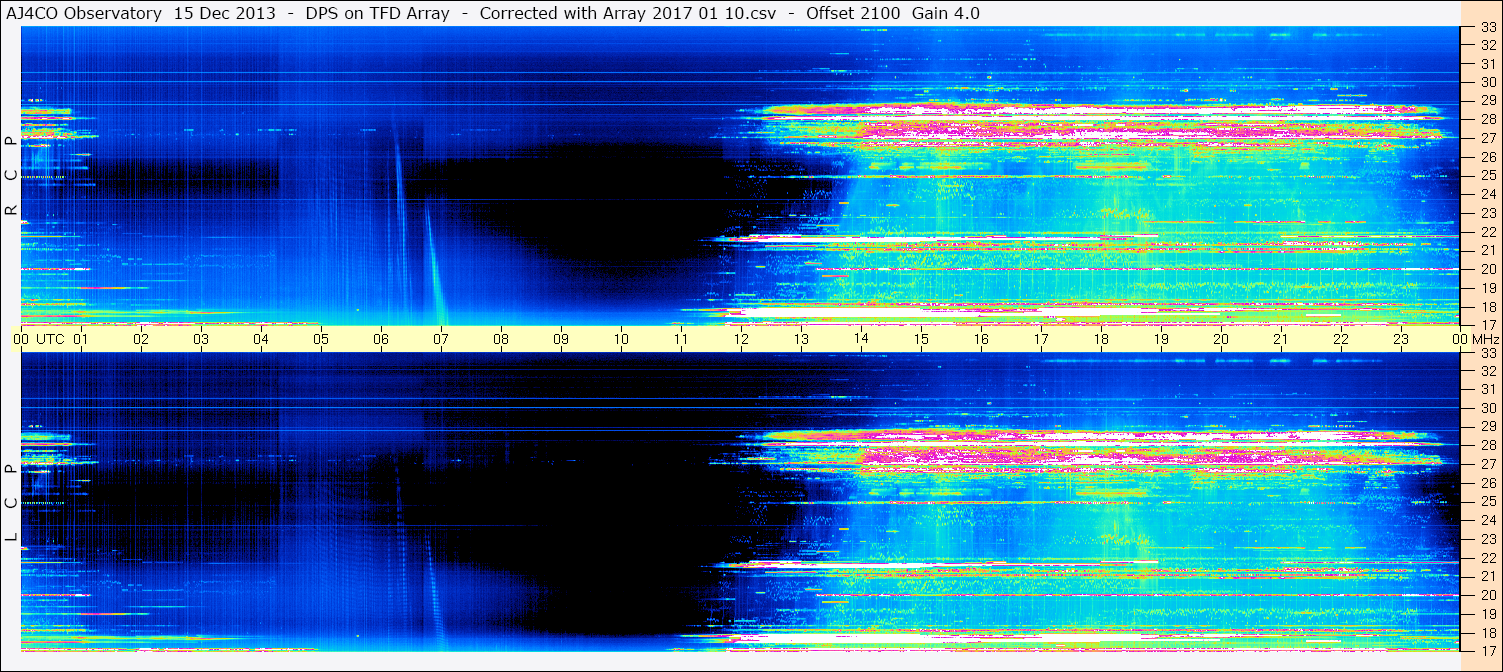
Task: Click the 29 MHz tick on LCP panel
Action: 1487,427
